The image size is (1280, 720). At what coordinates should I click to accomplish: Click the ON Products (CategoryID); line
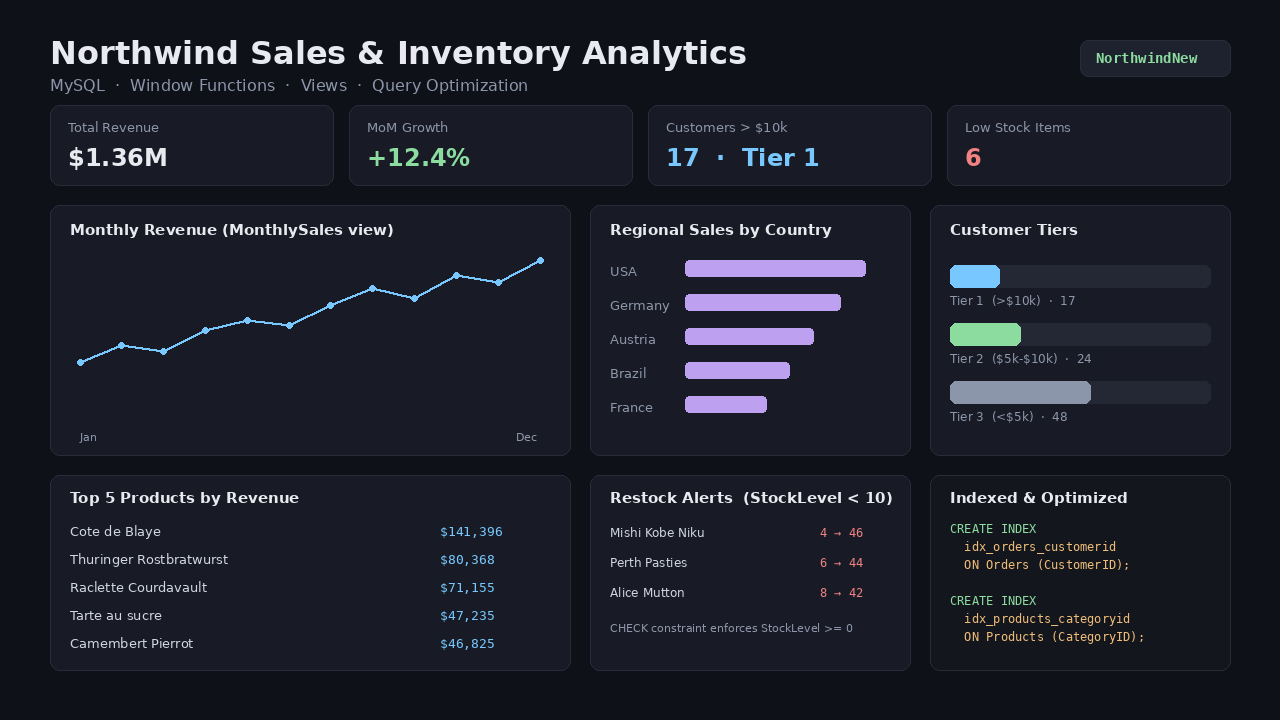(1054, 637)
